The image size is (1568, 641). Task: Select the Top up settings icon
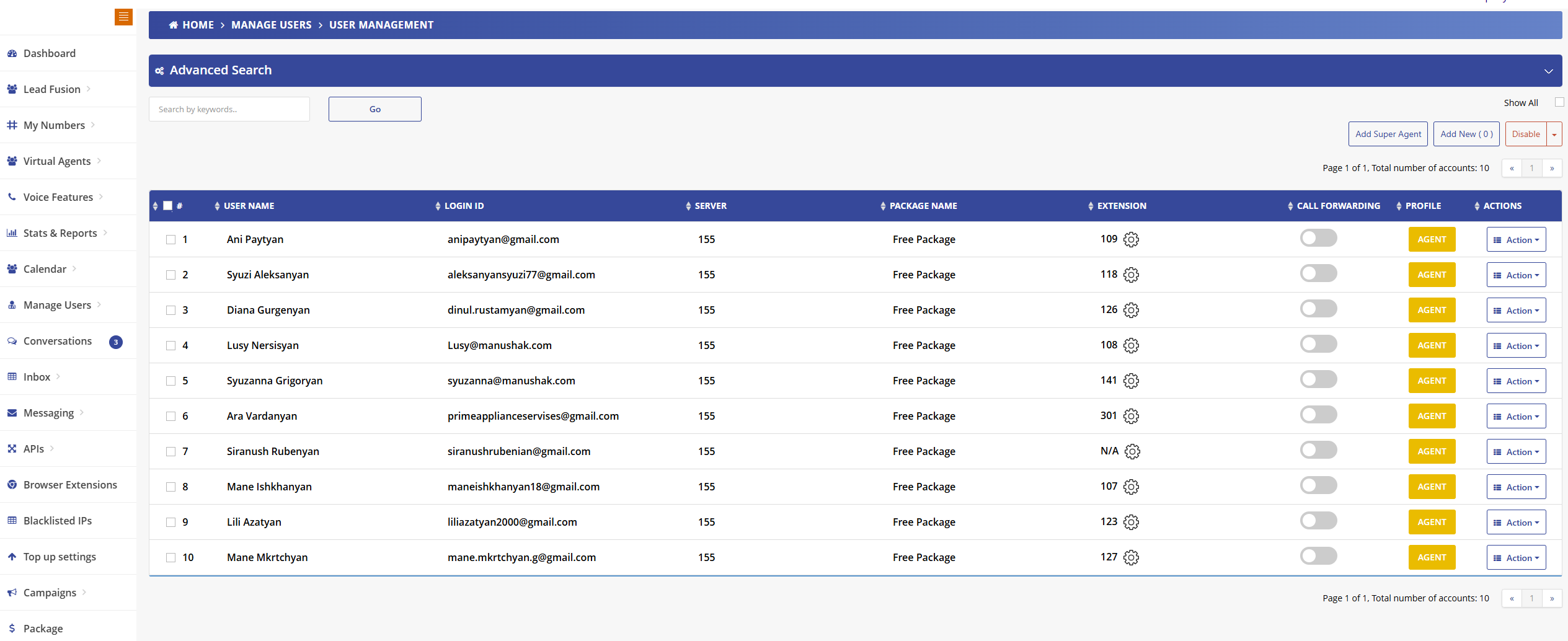click(x=12, y=556)
